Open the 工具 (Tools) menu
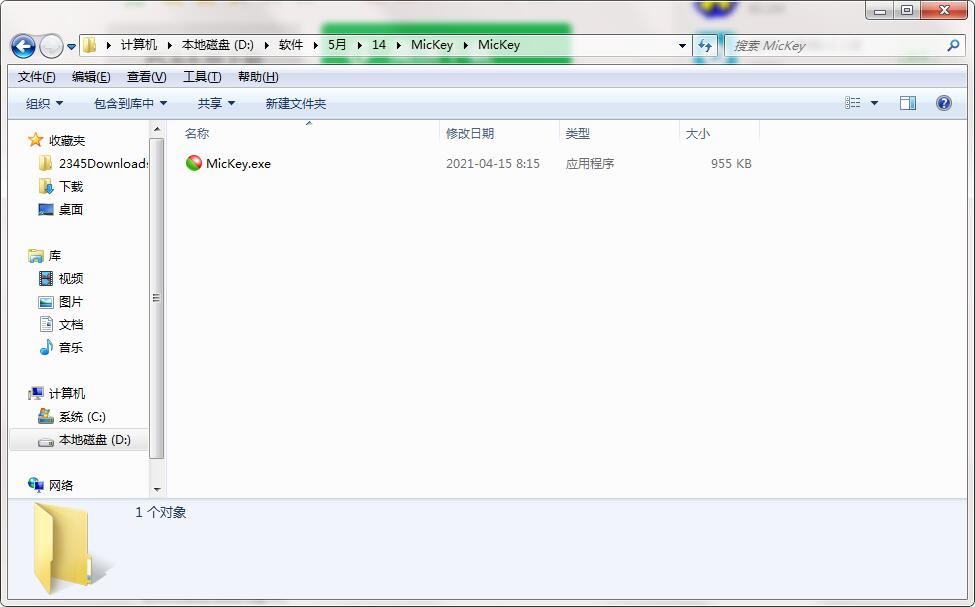This screenshot has width=975, height=607. click(x=199, y=76)
